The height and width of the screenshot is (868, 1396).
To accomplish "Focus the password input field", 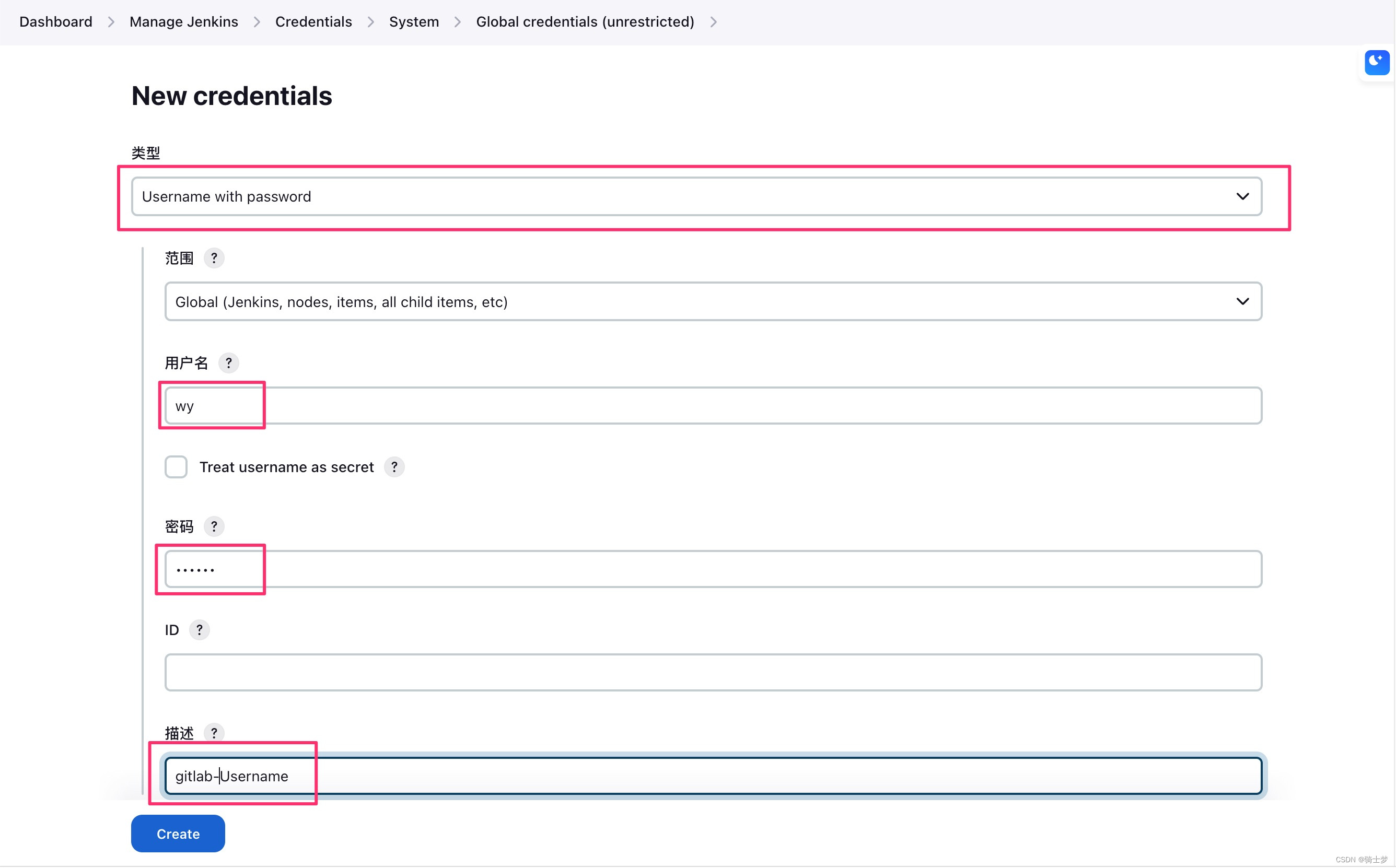I will click(x=713, y=568).
